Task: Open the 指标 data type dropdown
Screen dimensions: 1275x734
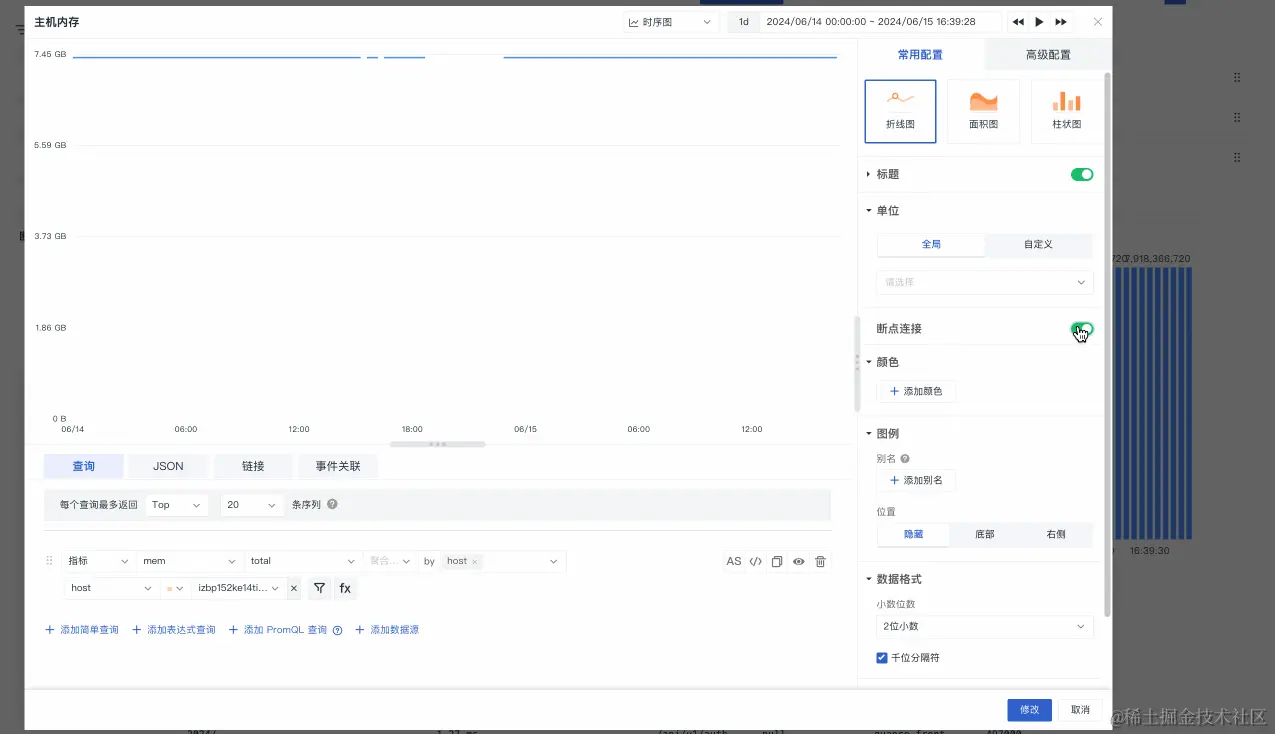Action: (98, 561)
